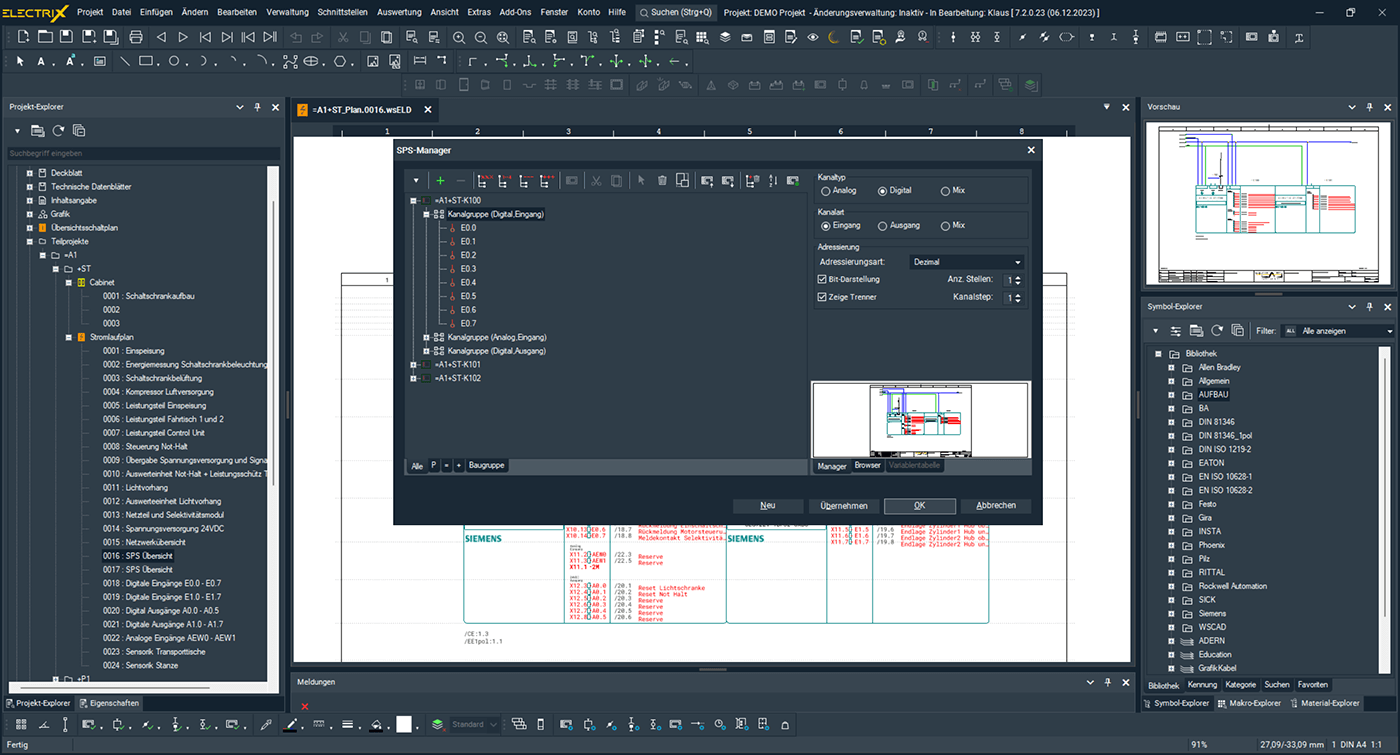Click the trash delete icon in SPS-Manager toolbar

tap(662, 180)
